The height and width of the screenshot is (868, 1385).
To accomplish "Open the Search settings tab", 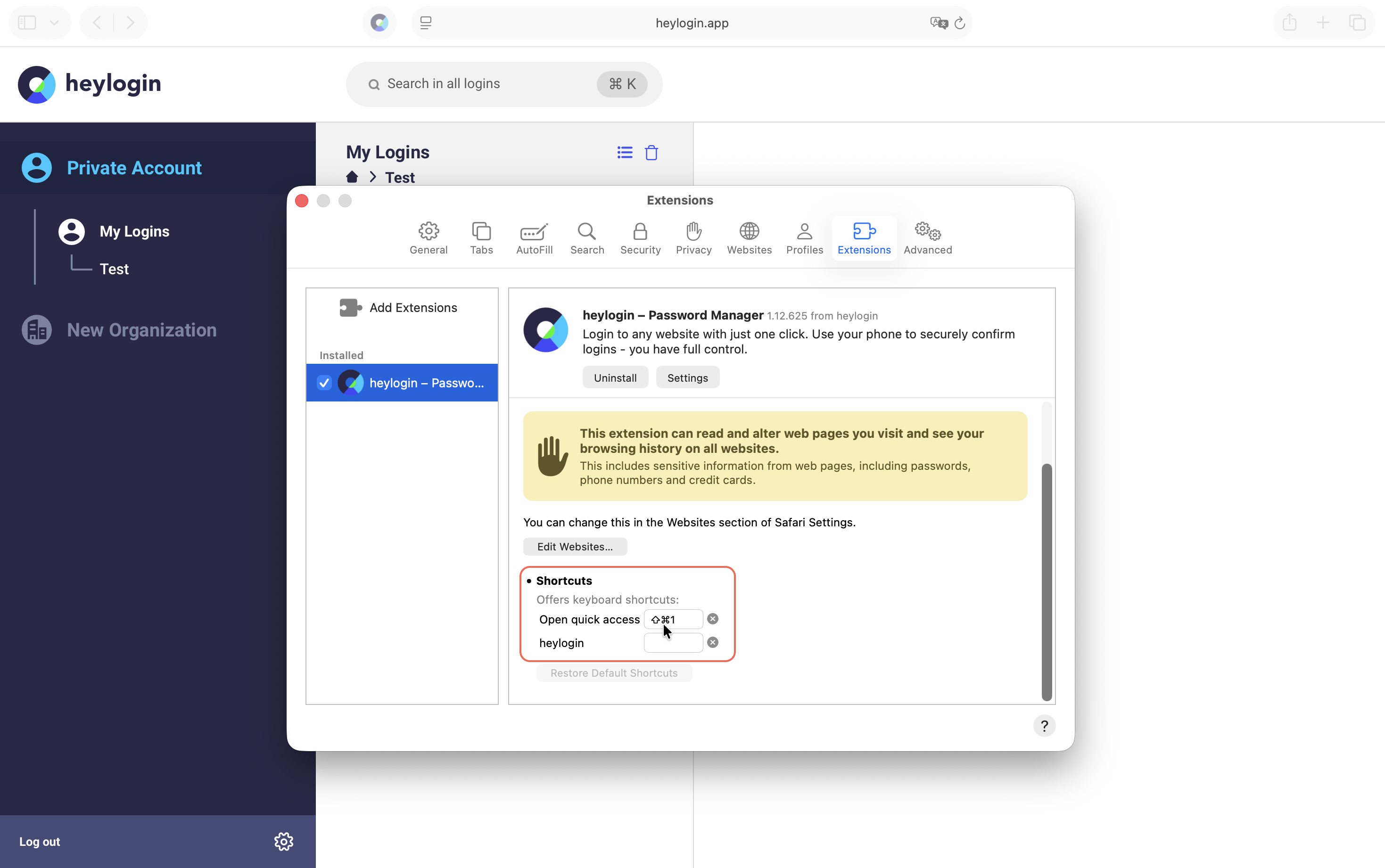I will (587, 238).
